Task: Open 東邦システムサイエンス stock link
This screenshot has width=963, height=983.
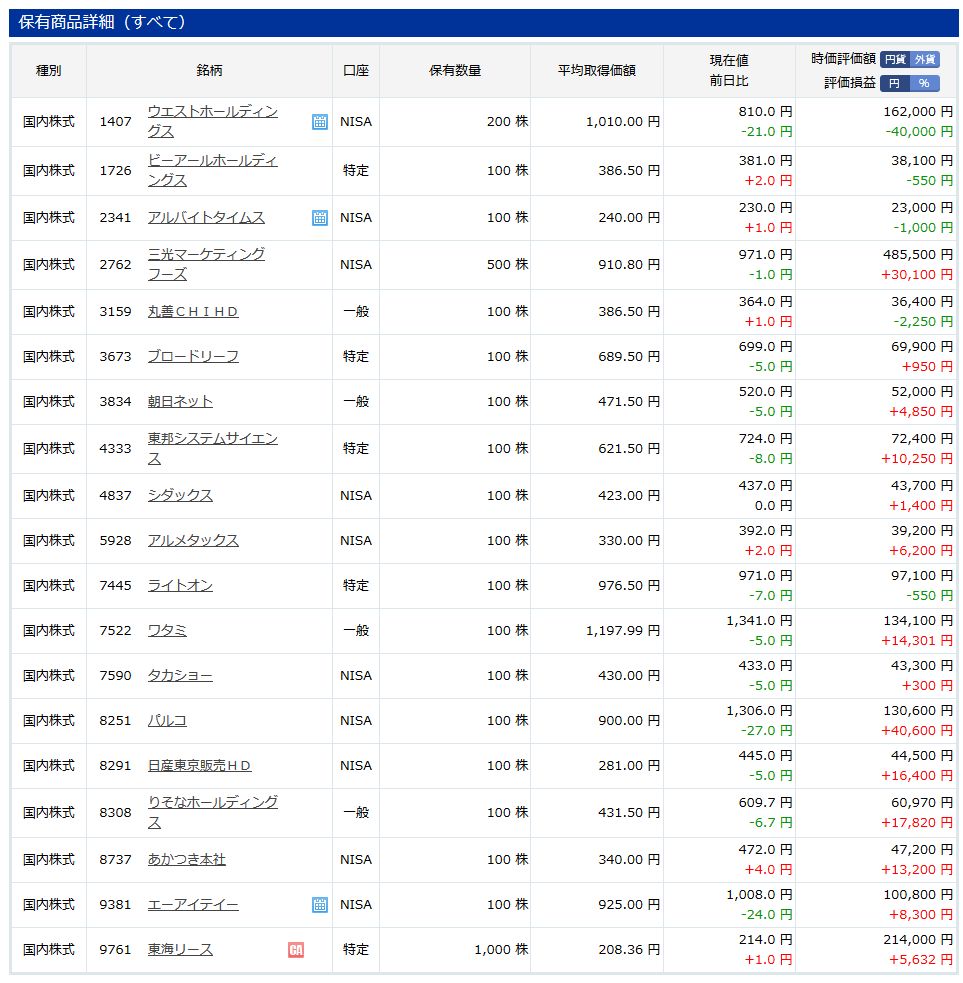Action: pyautogui.click(x=213, y=449)
